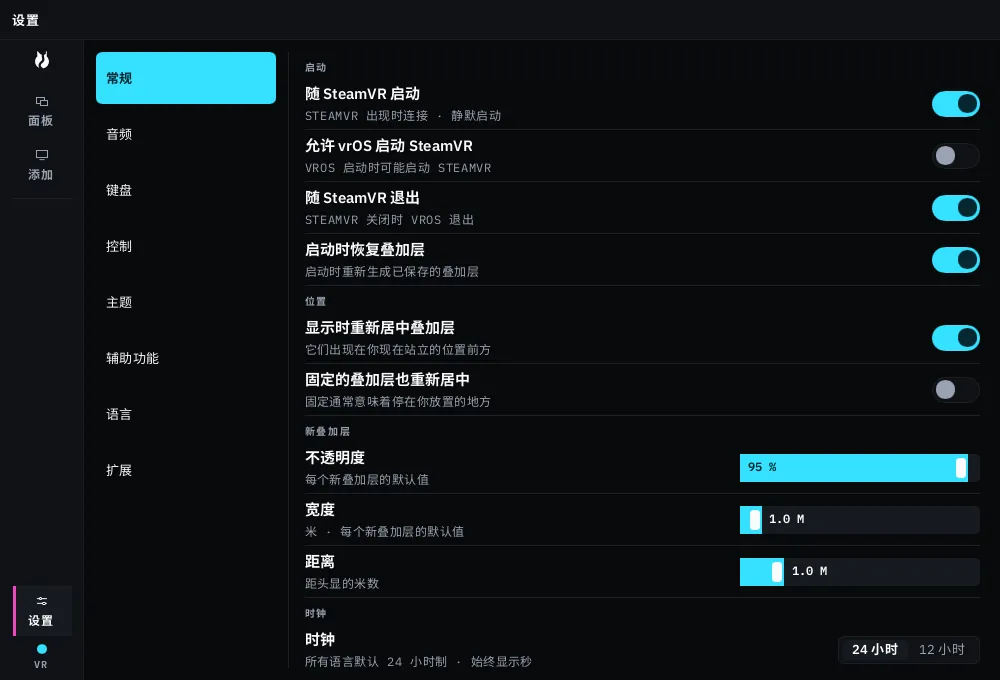Click the 它们出现在你现在站立的位置前方 description

point(398,350)
